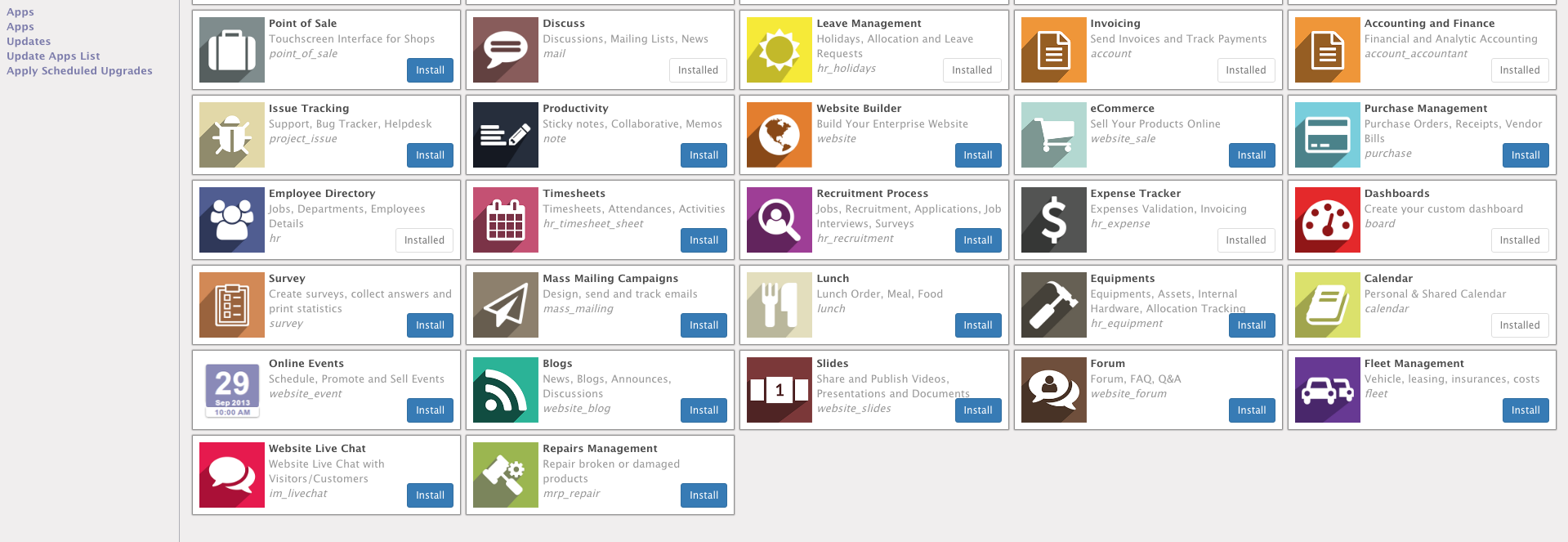
Task: Install the Website Builder app
Action: [x=977, y=155]
